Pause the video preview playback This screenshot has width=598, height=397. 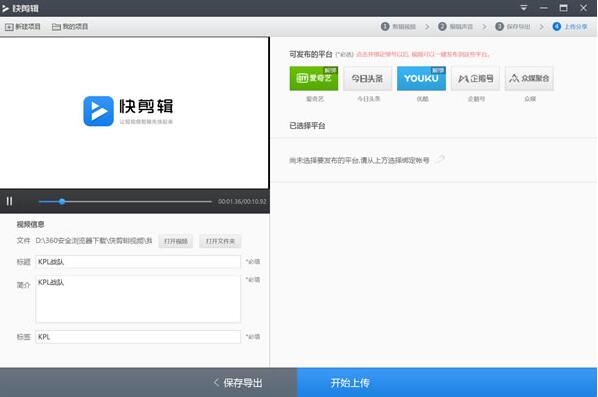click(x=9, y=201)
